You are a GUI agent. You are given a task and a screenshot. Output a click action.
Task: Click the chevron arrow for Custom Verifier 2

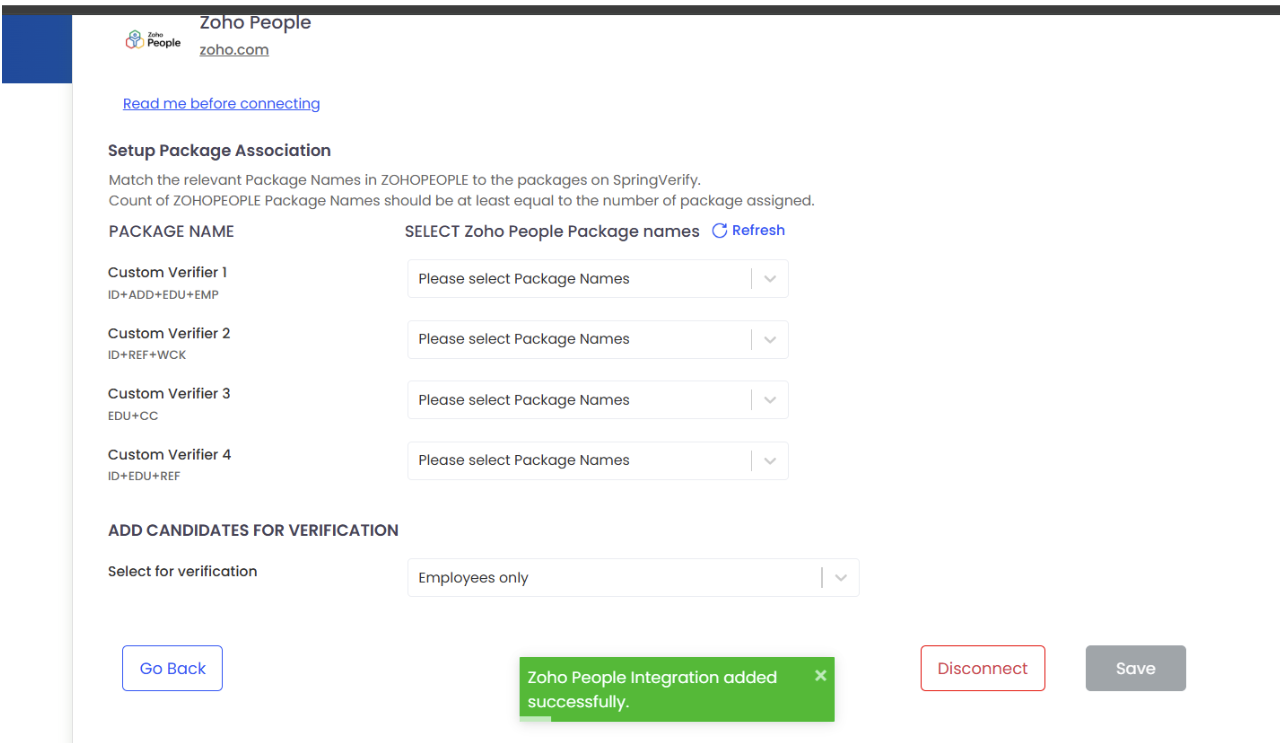[770, 339]
